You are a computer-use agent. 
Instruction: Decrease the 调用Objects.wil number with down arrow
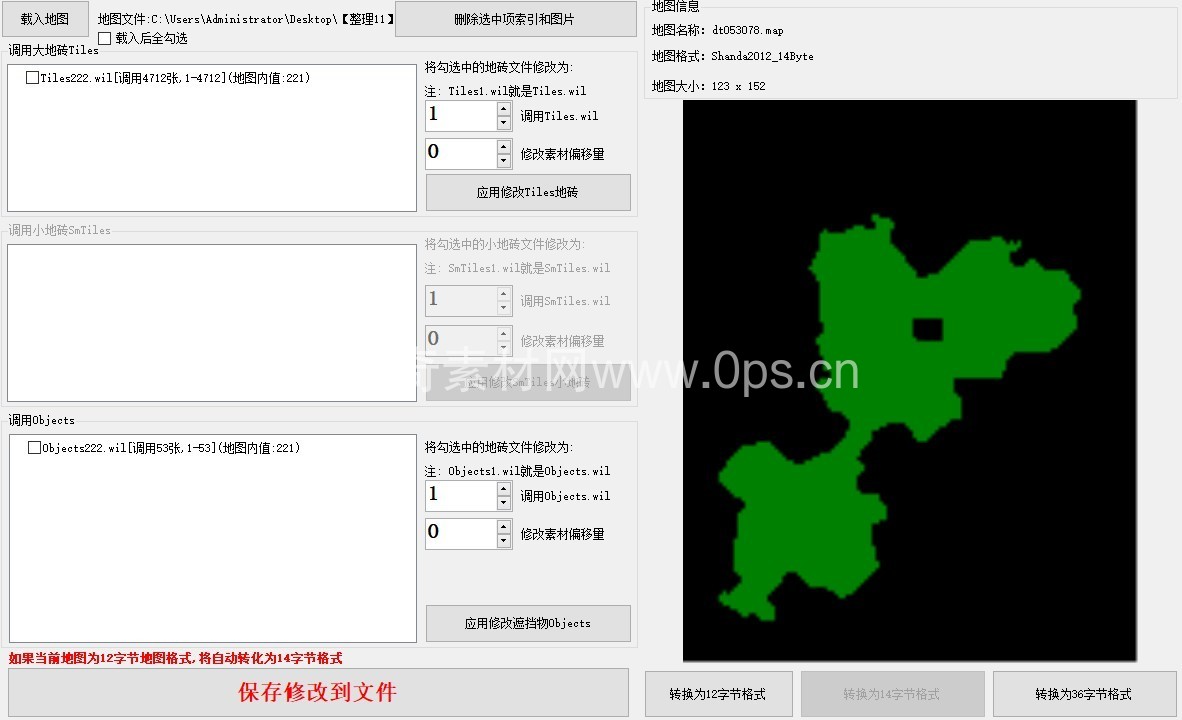504,503
